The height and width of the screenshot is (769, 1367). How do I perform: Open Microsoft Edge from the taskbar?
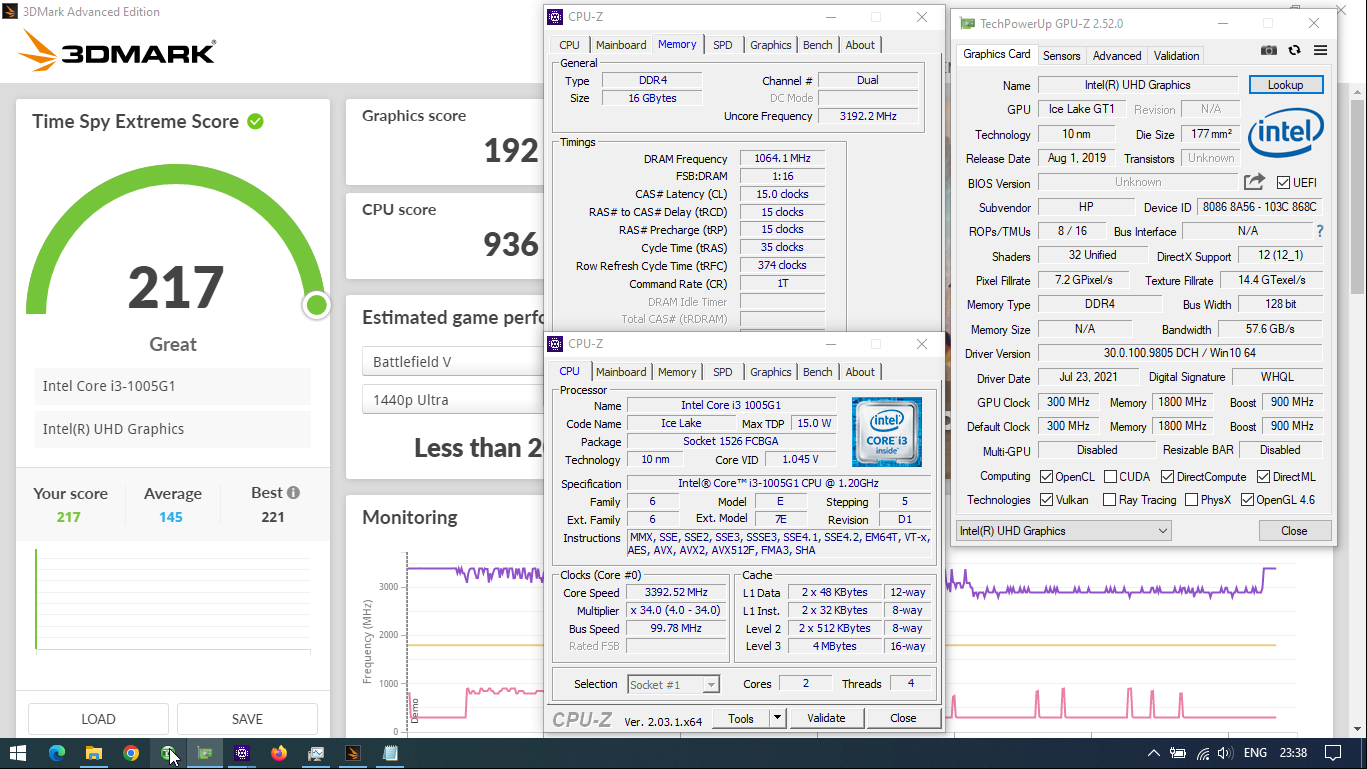(56, 753)
